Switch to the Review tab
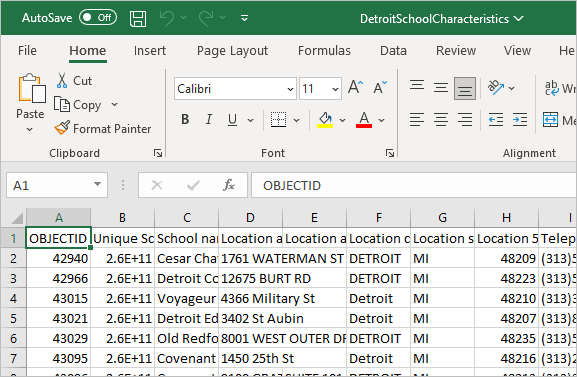Image resolution: width=577 pixels, height=377 pixels. [x=456, y=50]
